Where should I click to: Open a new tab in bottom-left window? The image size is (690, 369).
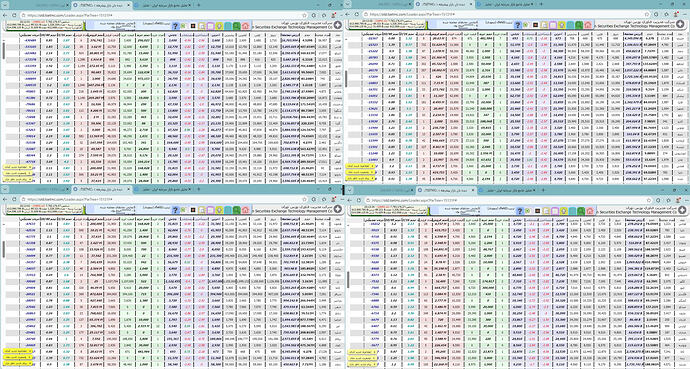pos(198,190)
